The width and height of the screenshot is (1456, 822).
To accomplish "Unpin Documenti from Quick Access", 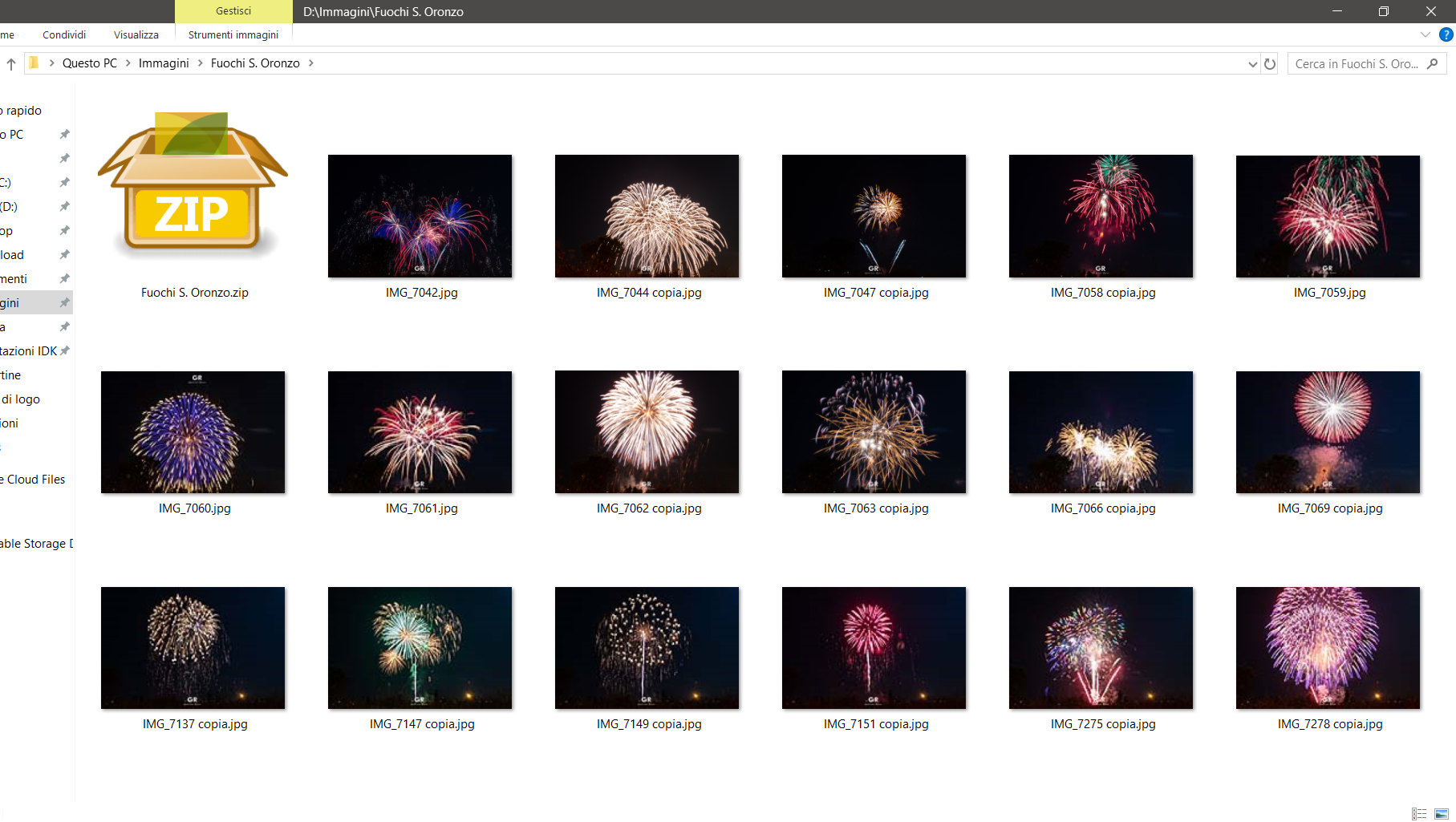I will click(x=64, y=278).
